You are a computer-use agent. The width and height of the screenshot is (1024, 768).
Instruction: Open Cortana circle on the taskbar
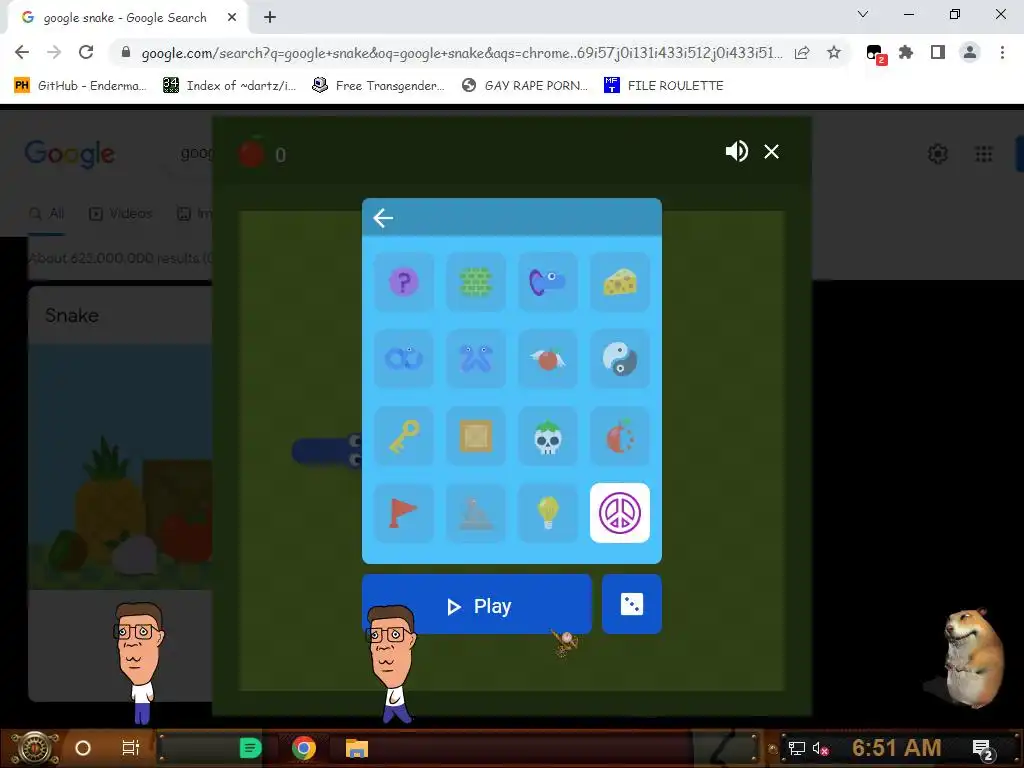[x=83, y=748]
